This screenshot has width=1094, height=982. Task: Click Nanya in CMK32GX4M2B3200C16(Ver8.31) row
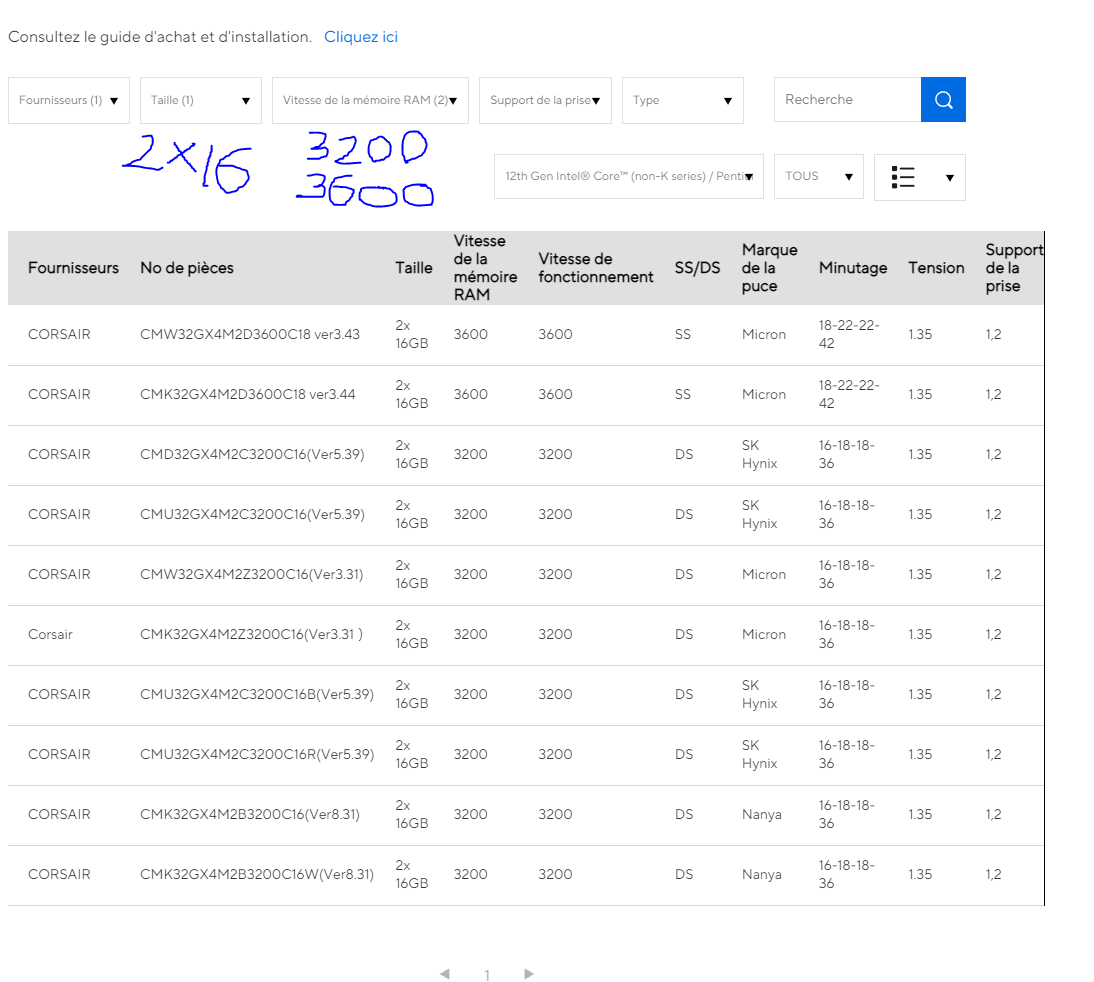coord(762,814)
